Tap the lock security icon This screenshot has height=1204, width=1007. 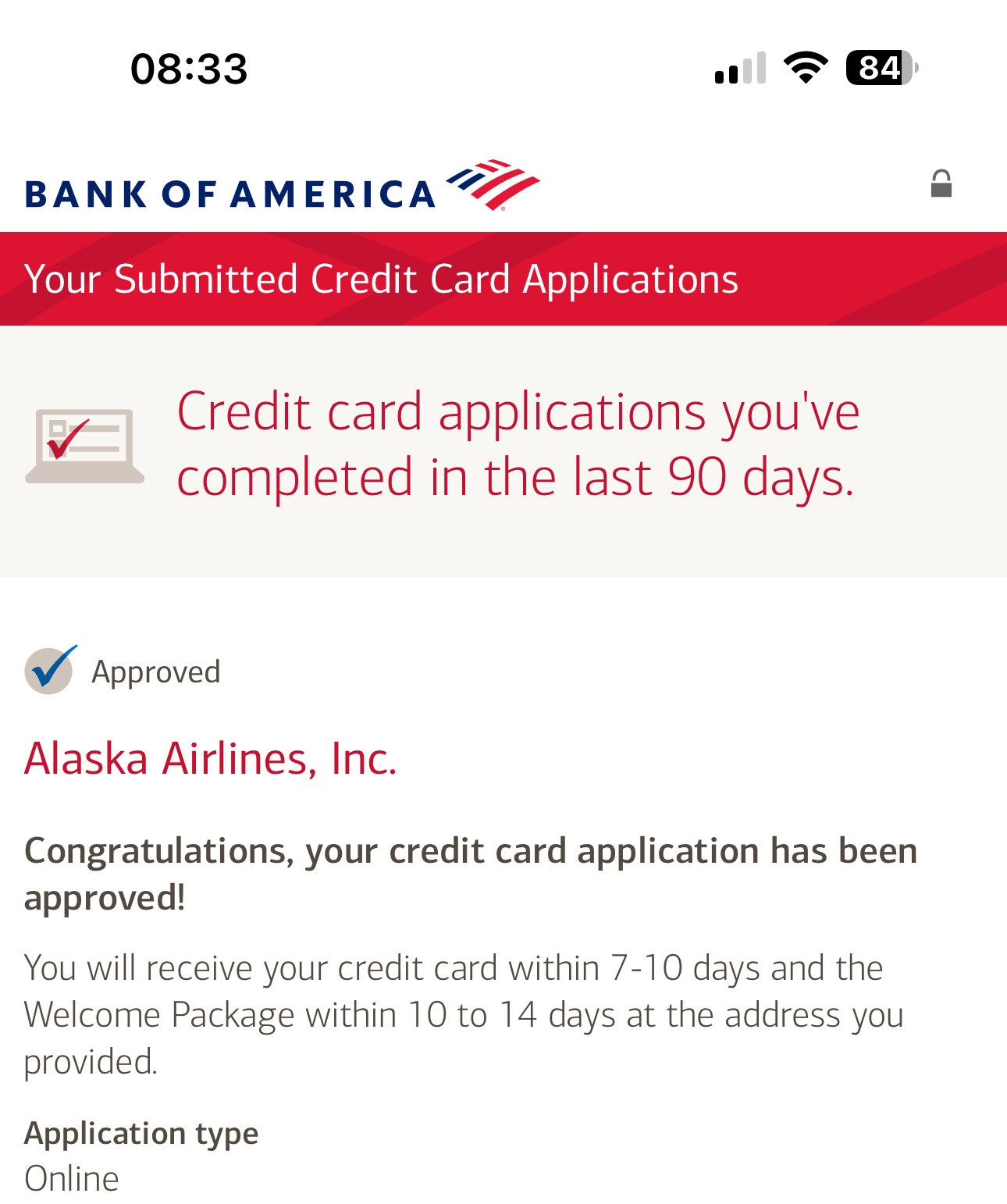click(x=941, y=184)
